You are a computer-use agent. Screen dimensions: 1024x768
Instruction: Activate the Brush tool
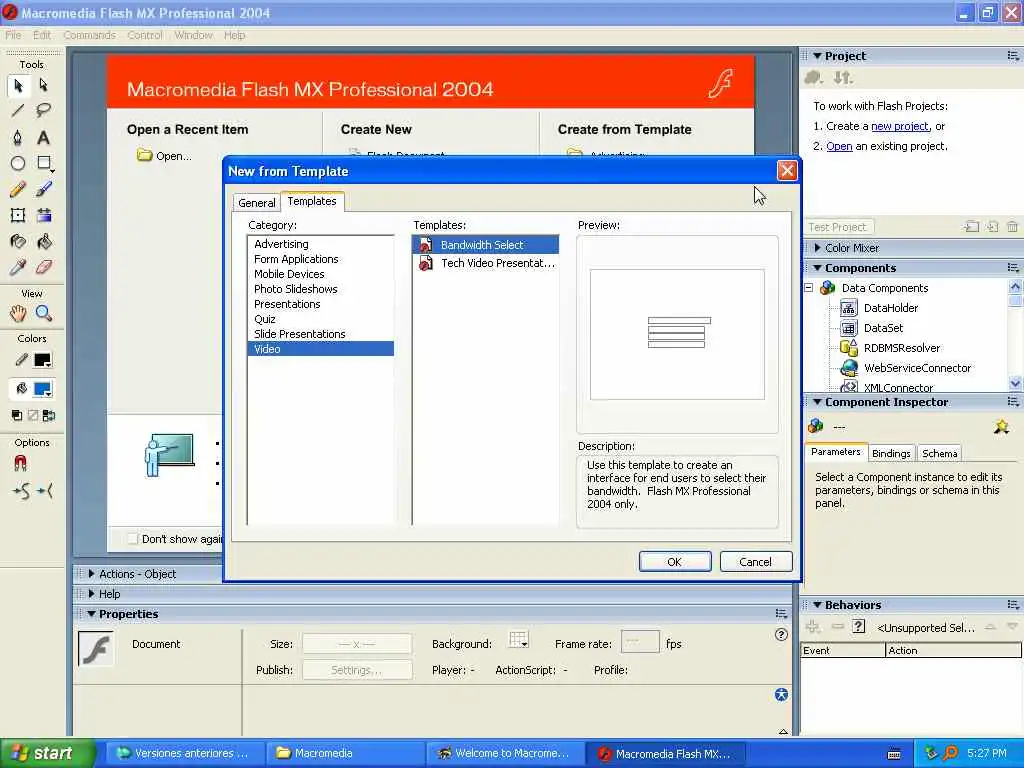[43, 189]
